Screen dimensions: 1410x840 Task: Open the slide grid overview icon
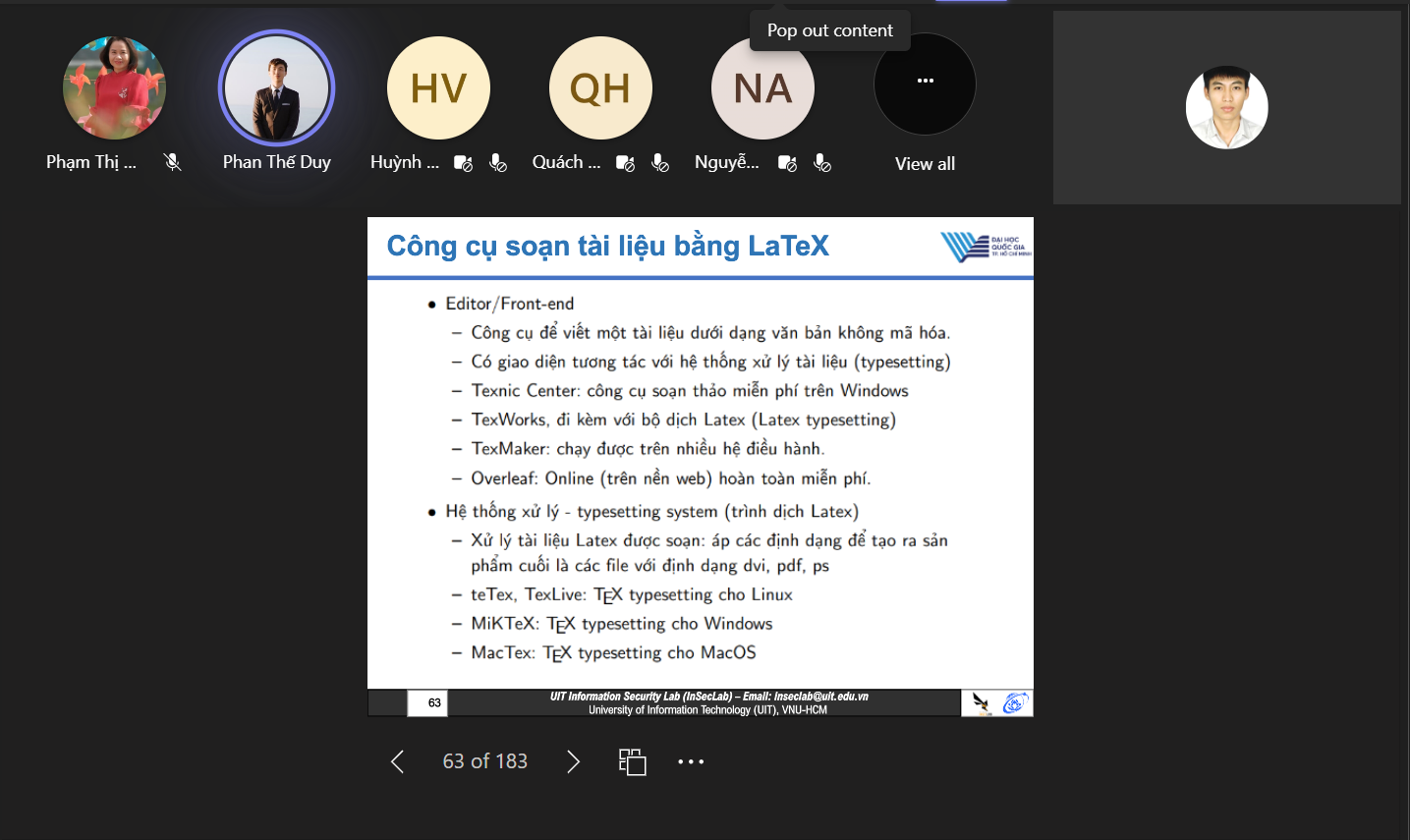click(633, 761)
